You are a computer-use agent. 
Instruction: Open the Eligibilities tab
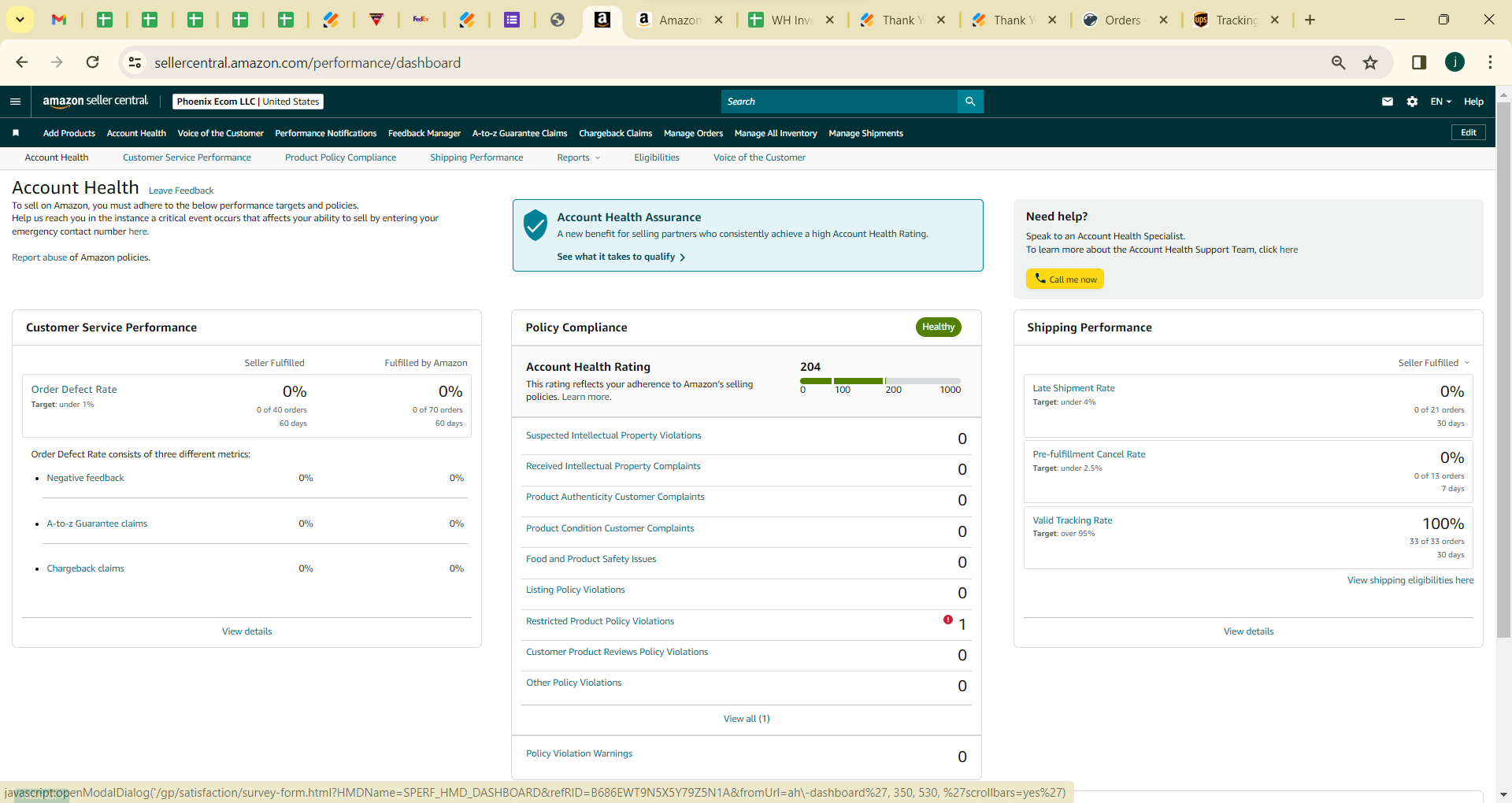[657, 157]
